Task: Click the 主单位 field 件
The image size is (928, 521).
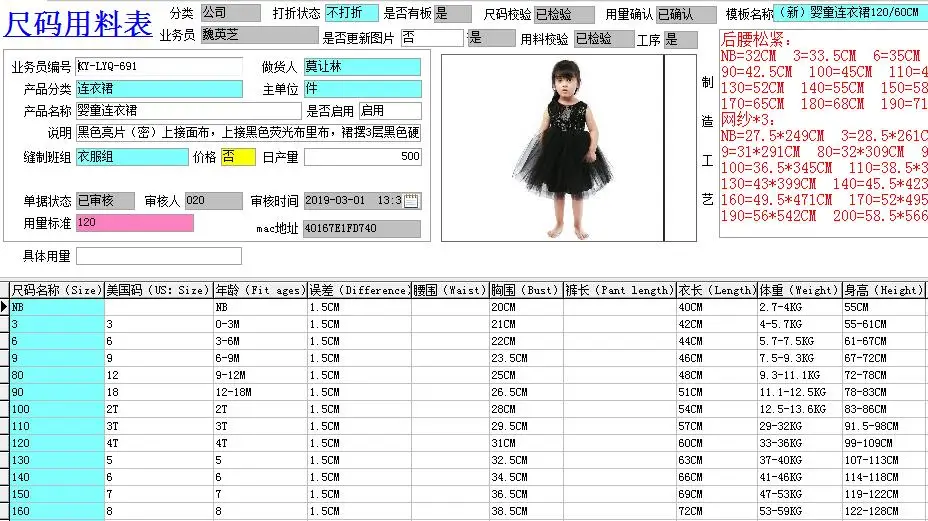Action: [362, 89]
